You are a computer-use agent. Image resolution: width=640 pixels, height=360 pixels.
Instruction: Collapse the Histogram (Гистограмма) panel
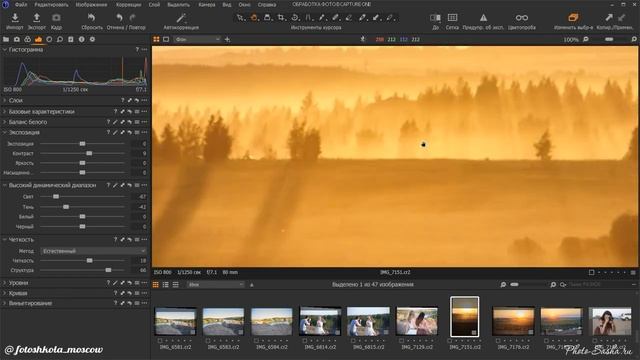[4, 49]
